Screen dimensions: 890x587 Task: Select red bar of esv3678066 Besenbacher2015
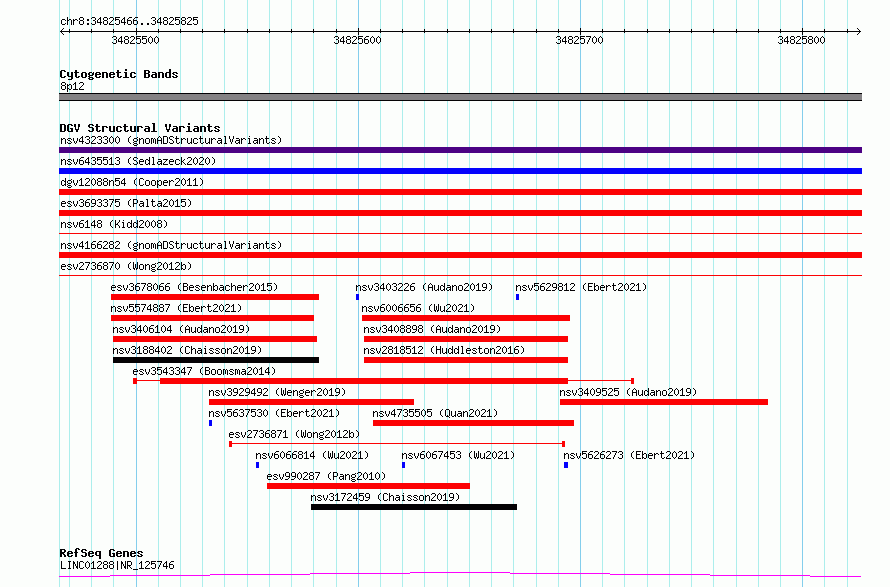pyautogui.click(x=215, y=297)
